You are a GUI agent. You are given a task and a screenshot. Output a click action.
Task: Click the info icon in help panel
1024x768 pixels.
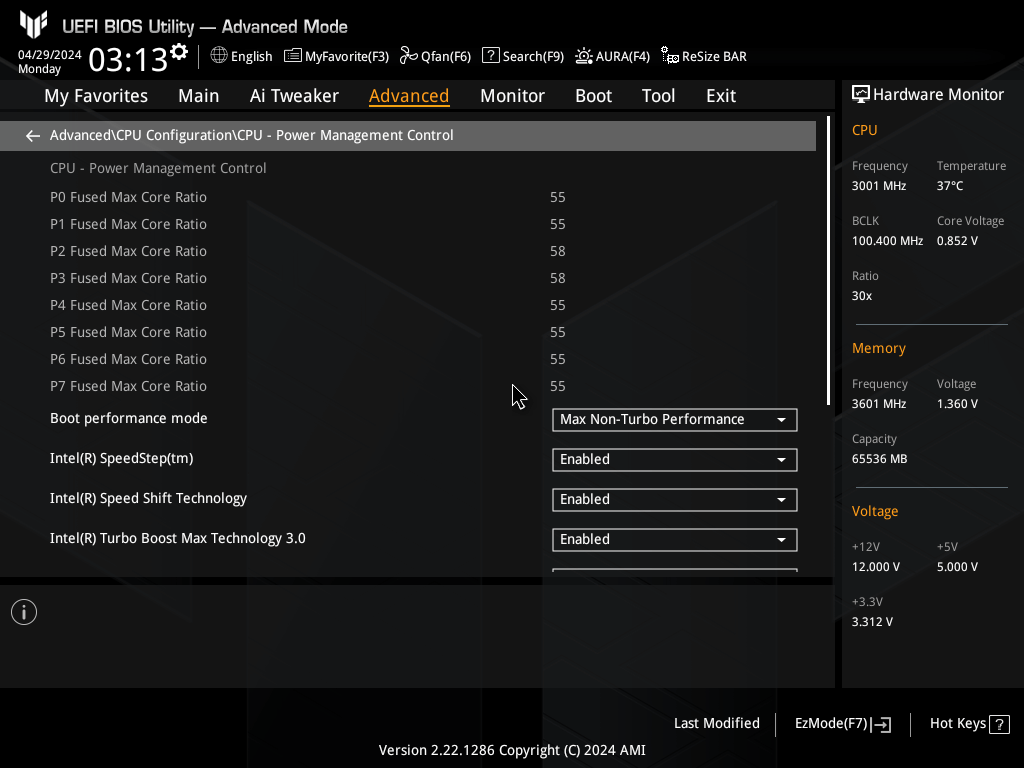tap(24, 612)
